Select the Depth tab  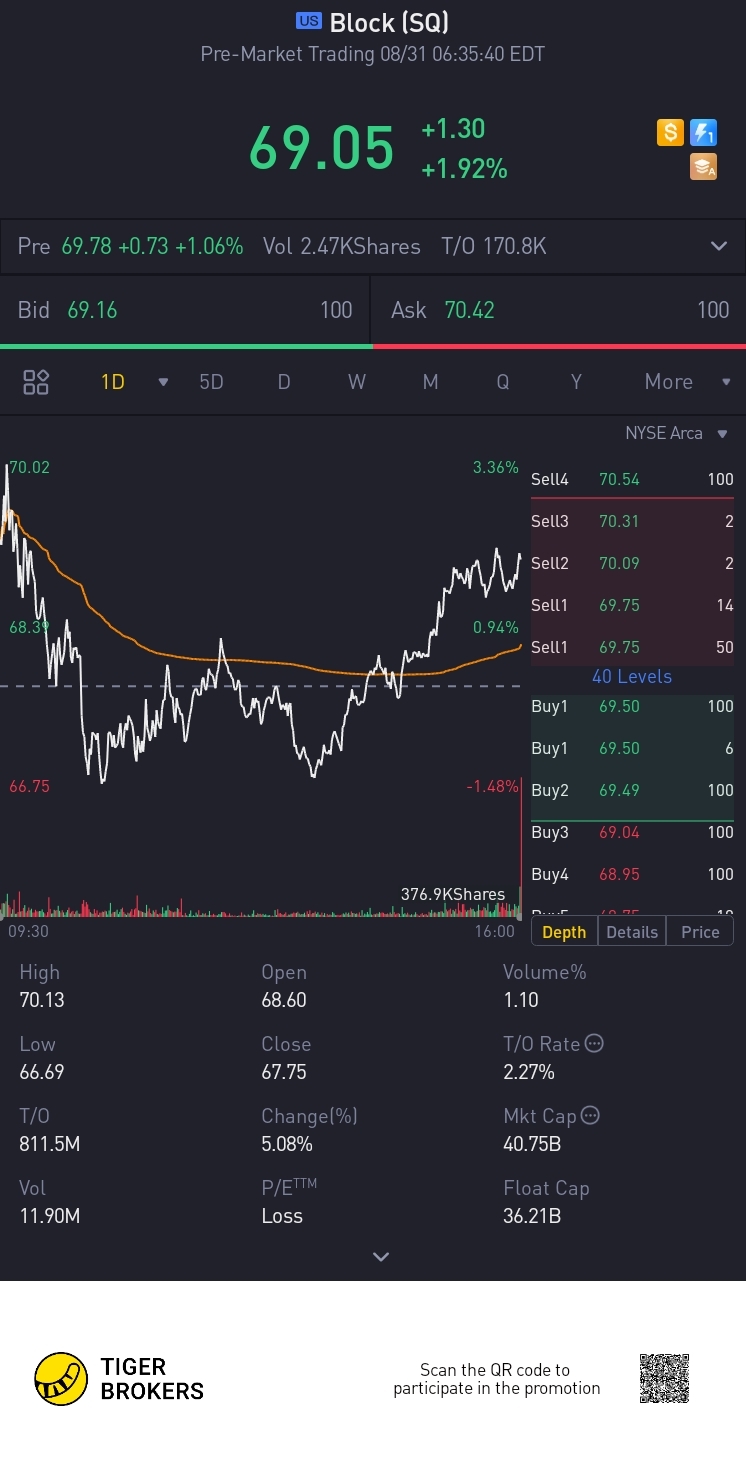(x=564, y=932)
